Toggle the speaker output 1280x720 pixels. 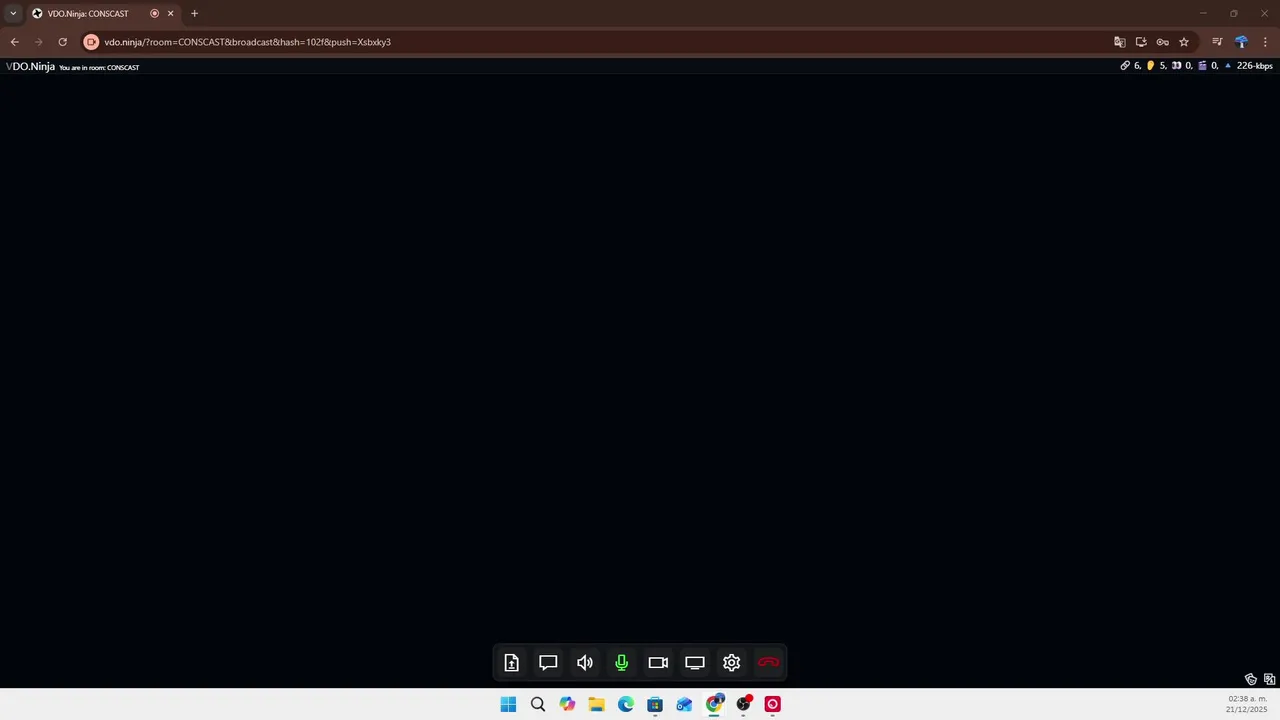(x=585, y=662)
